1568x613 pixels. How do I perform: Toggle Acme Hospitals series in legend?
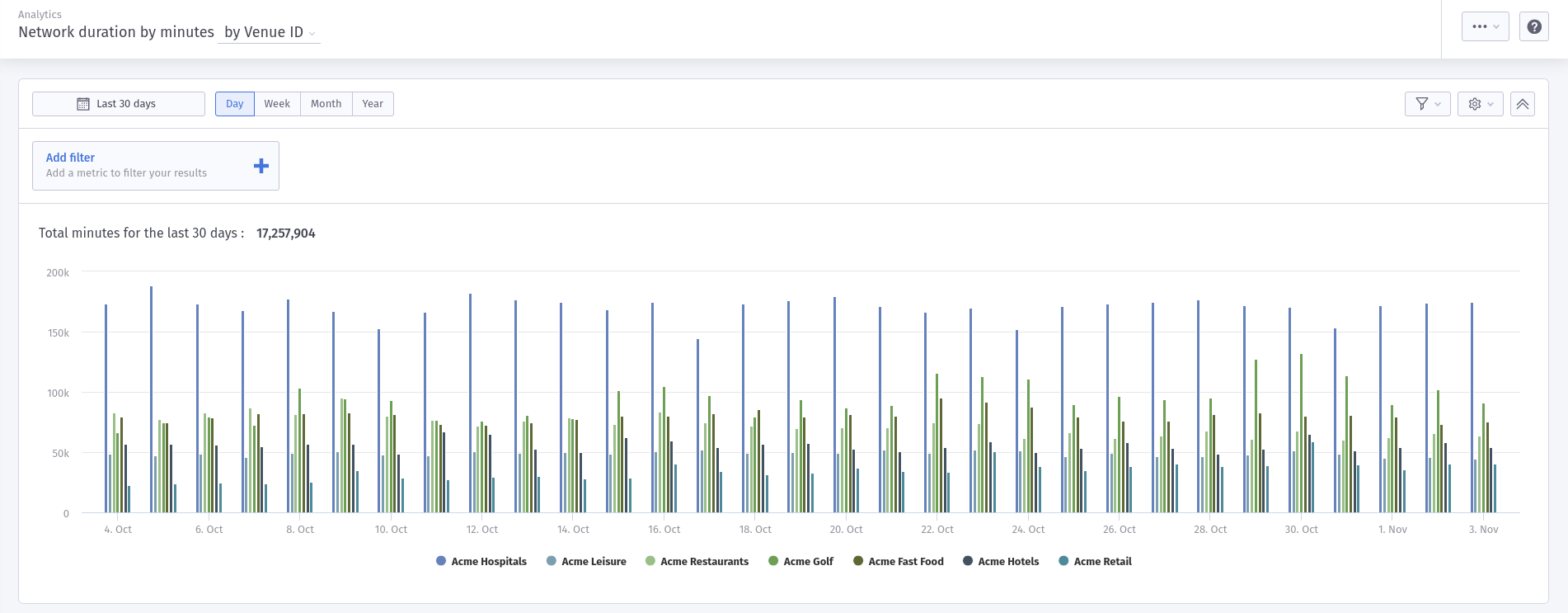point(481,561)
